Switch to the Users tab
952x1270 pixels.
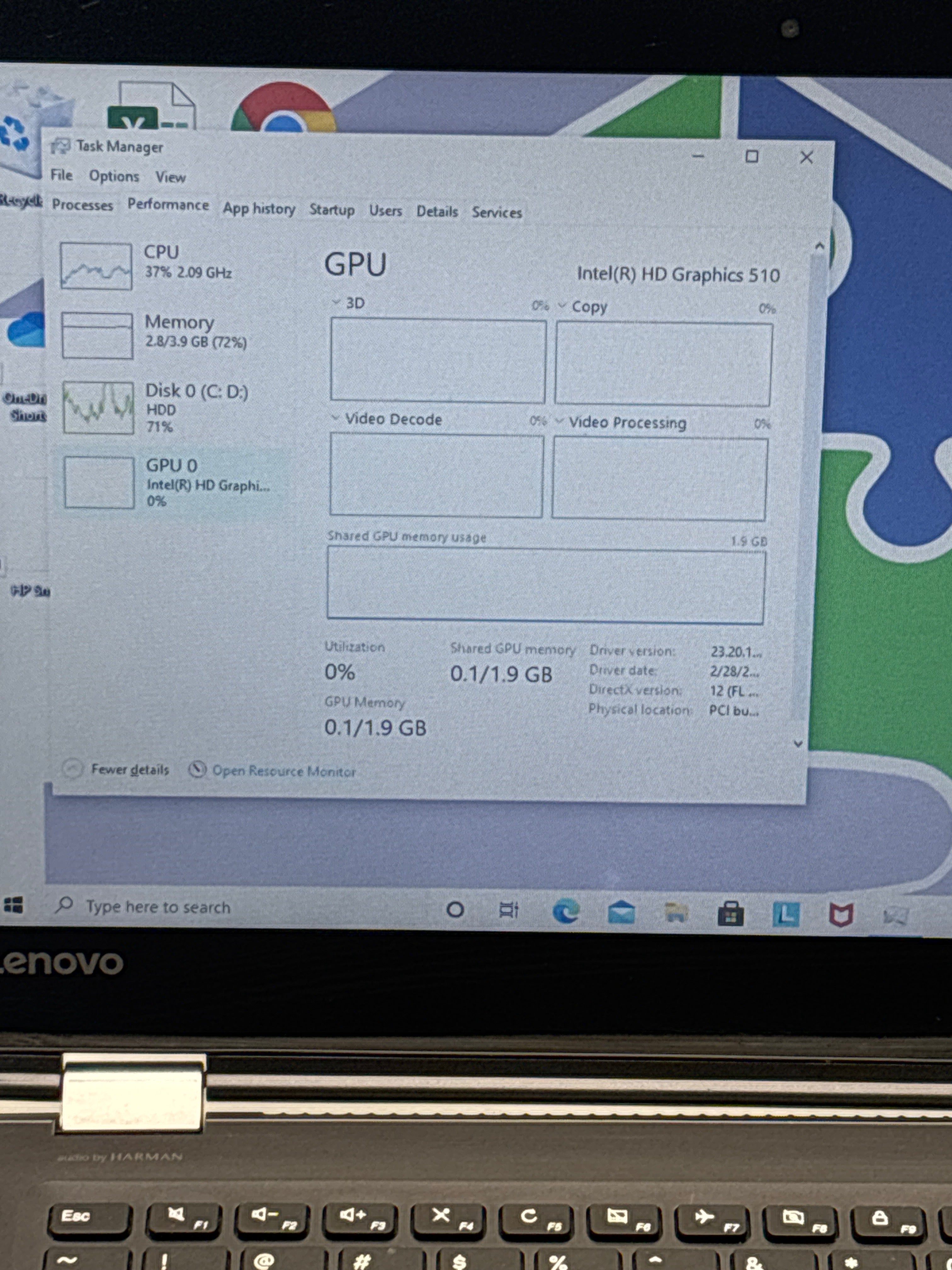[385, 211]
